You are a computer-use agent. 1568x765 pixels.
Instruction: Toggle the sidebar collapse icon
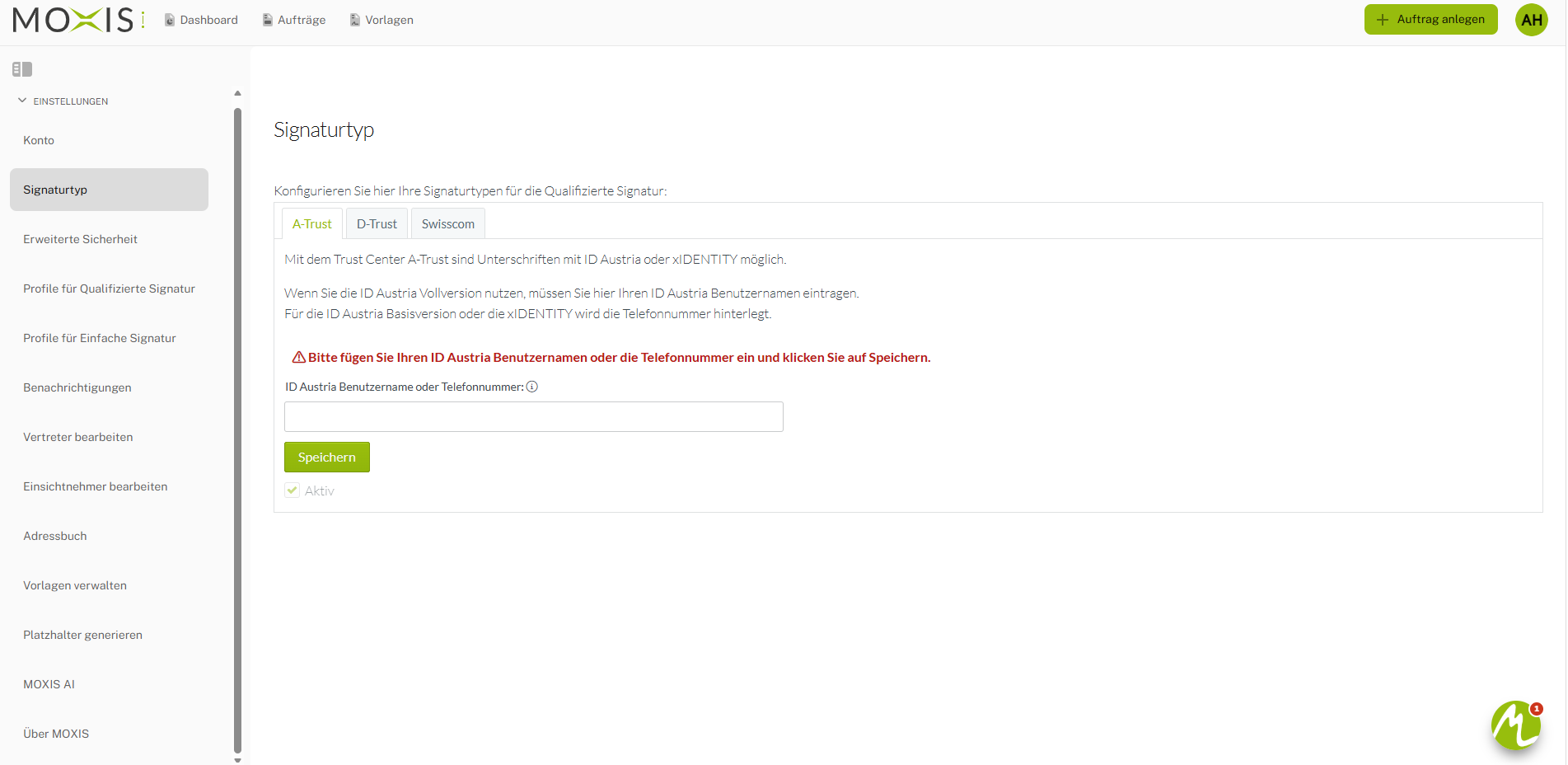coord(22,69)
